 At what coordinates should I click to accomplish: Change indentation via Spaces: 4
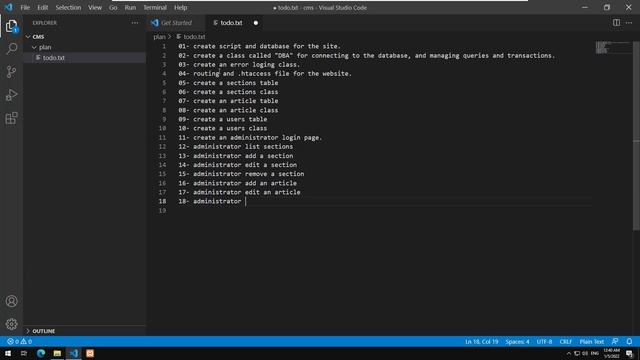tap(517, 342)
